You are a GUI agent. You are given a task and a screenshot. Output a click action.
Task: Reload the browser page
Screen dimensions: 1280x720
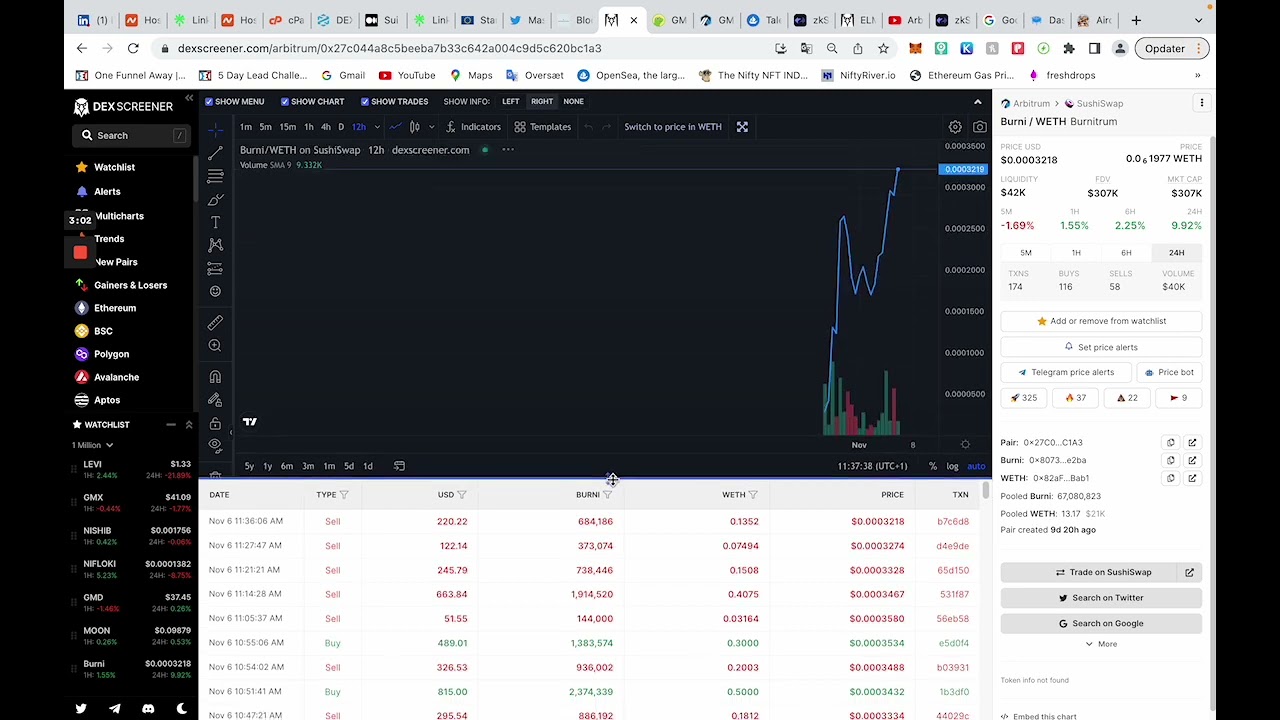[133, 48]
